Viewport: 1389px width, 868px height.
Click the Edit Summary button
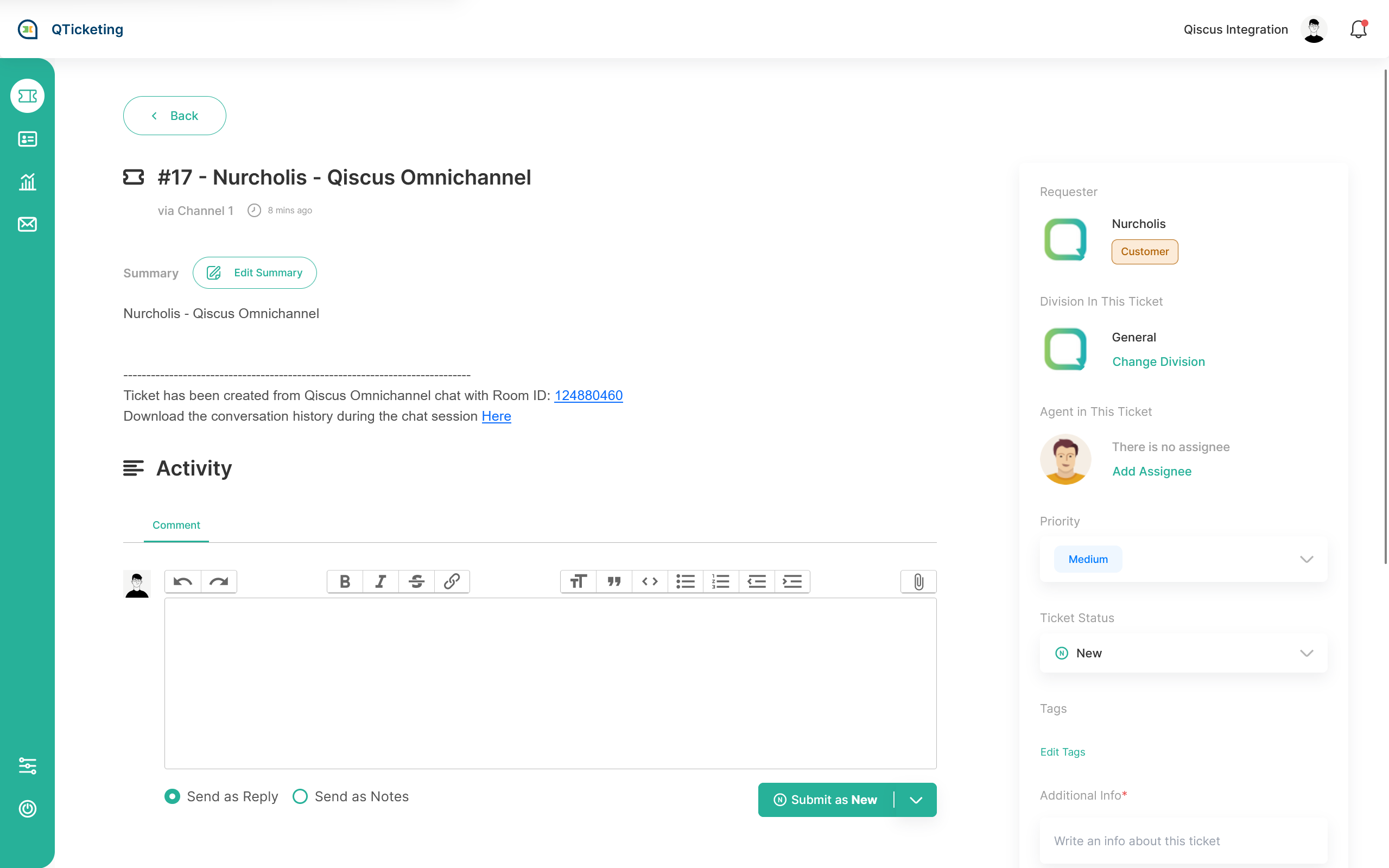(254, 273)
